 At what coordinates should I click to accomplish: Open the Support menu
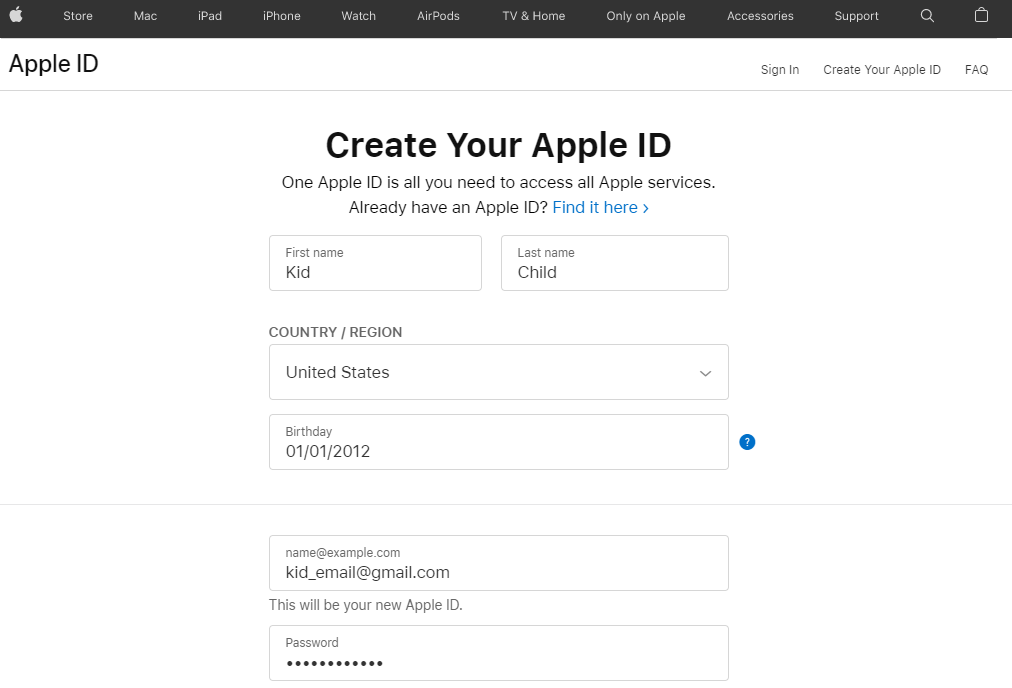(x=856, y=15)
